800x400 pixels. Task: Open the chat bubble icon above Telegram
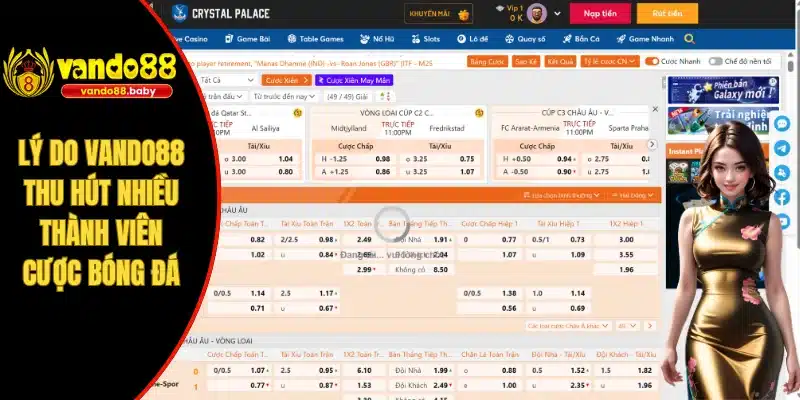tap(782, 123)
